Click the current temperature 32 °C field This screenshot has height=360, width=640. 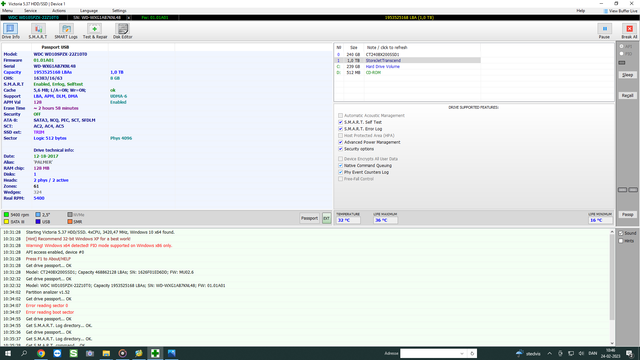348,220
